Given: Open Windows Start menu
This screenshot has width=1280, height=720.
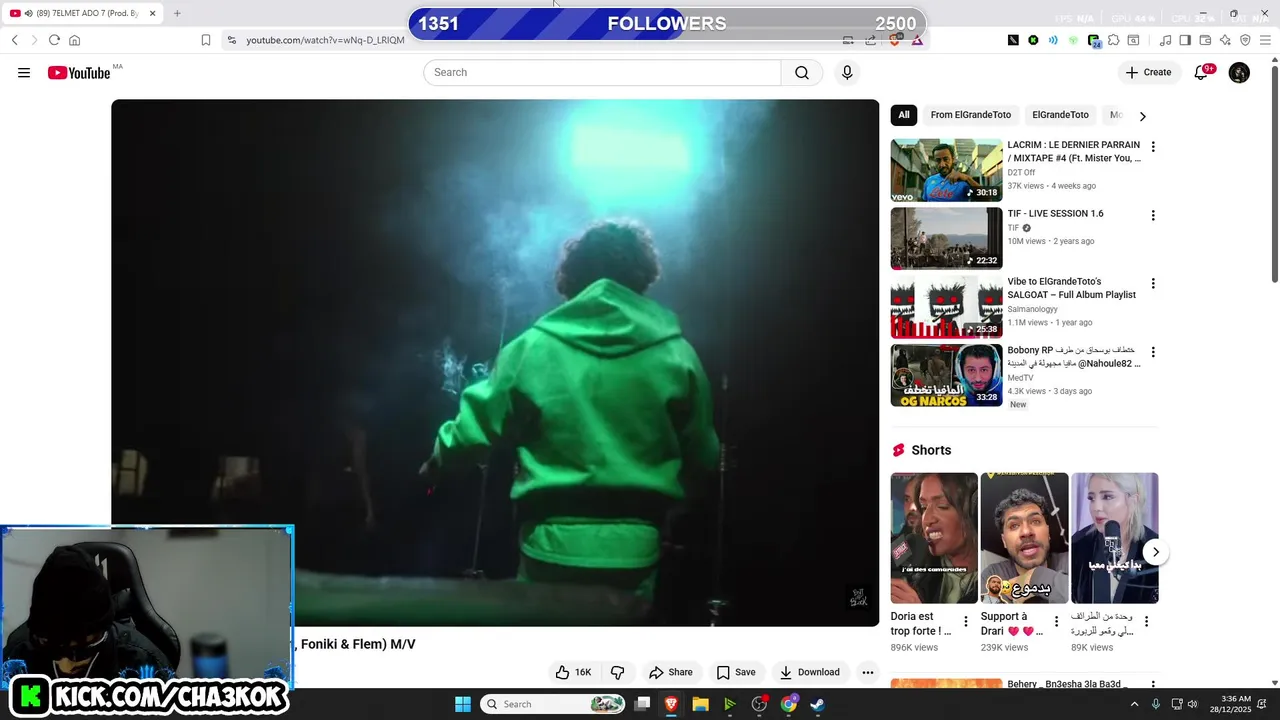Looking at the screenshot, I should point(463,704).
